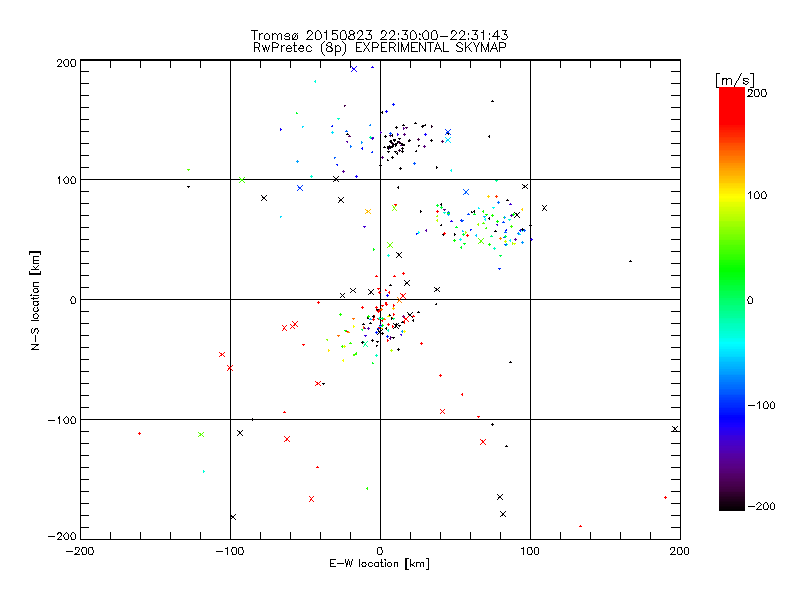800x600 pixels.
Task: Click the x-axis tick label '200'
Action: (680, 552)
